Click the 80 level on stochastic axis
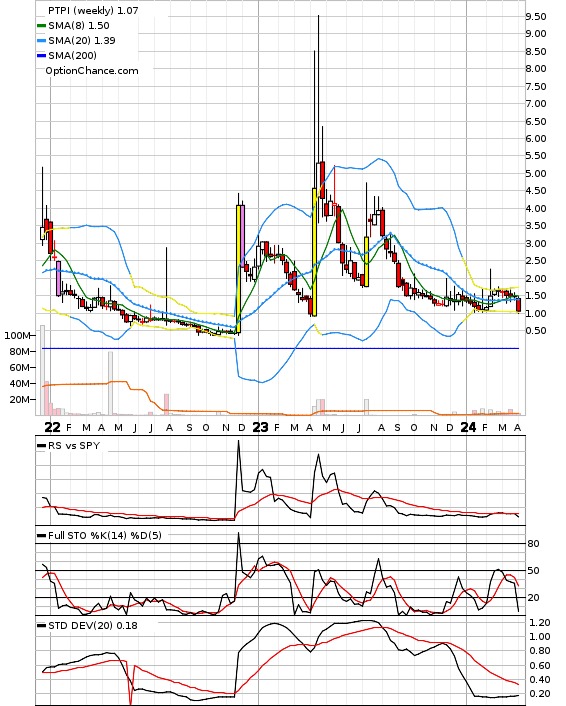The height and width of the screenshot is (706, 566). point(534,543)
